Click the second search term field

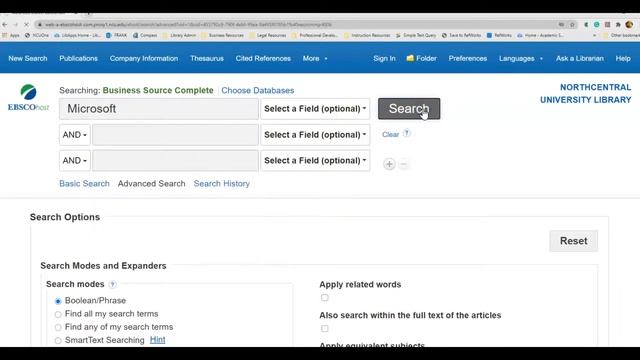(x=175, y=135)
